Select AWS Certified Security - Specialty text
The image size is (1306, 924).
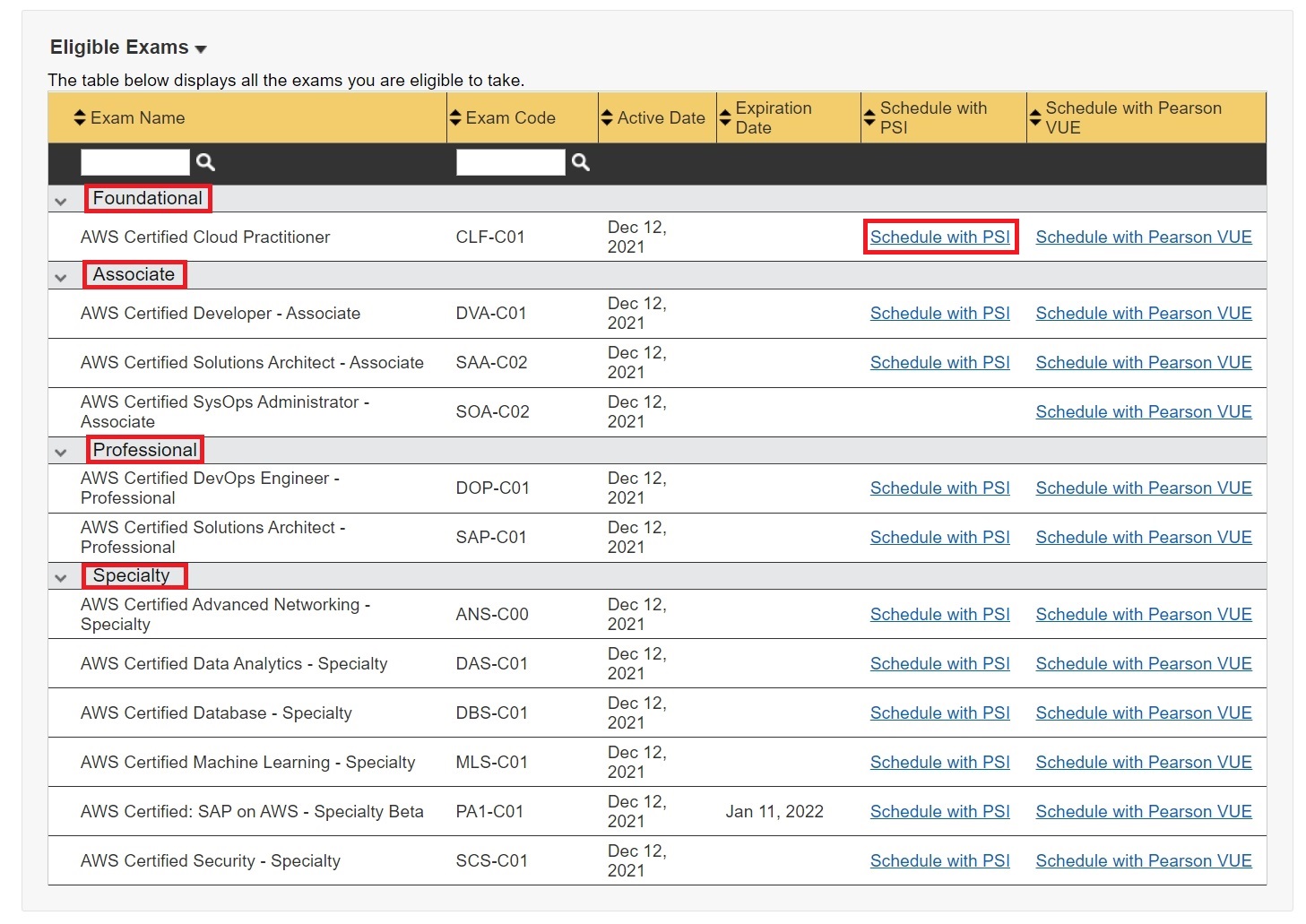point(211,860)
